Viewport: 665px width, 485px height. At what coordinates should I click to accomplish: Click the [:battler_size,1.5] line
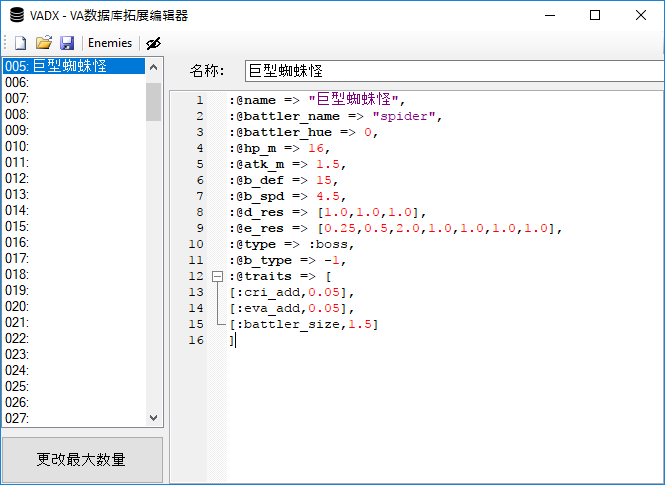pos(304,324)
